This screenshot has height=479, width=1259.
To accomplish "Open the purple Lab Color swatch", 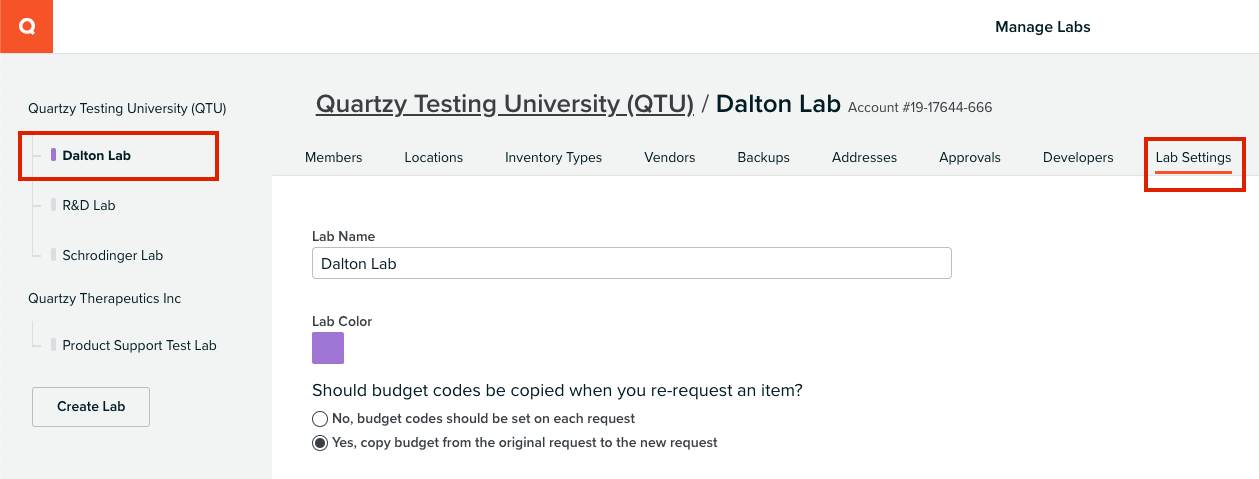I will pos(328,348).
